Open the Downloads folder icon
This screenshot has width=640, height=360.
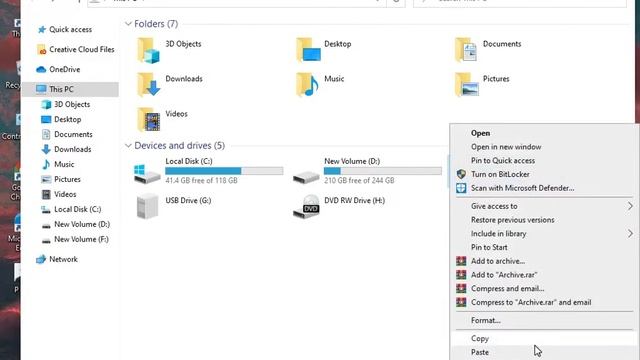click(149, 84)
